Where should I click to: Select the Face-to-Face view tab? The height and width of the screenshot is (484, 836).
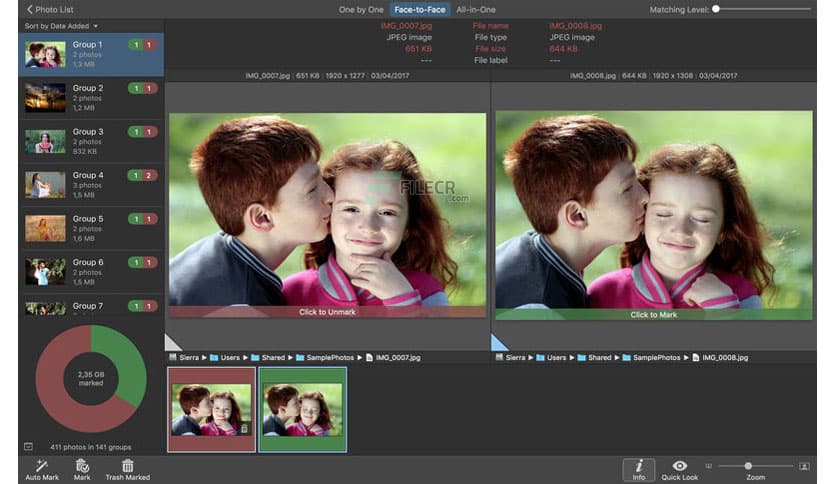tap(420, 10)
